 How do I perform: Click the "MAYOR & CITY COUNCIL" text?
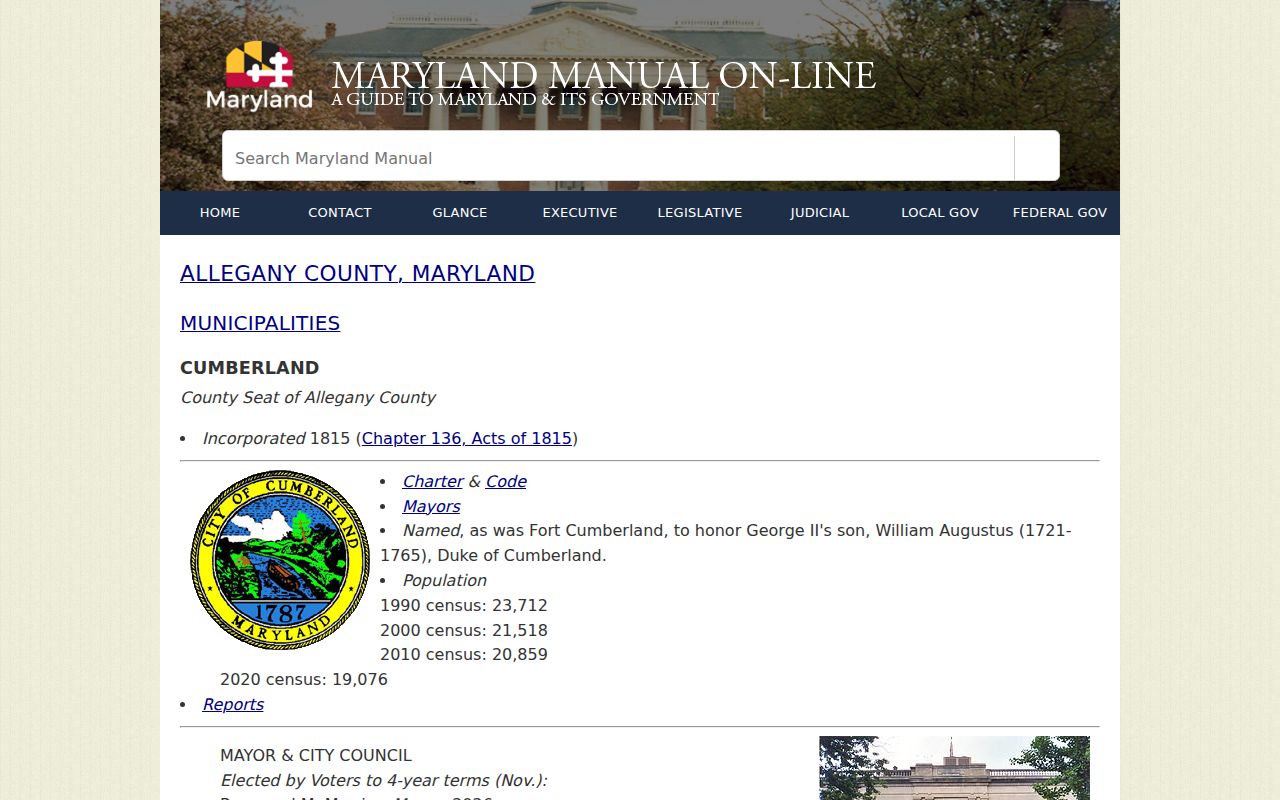point(316,755)
